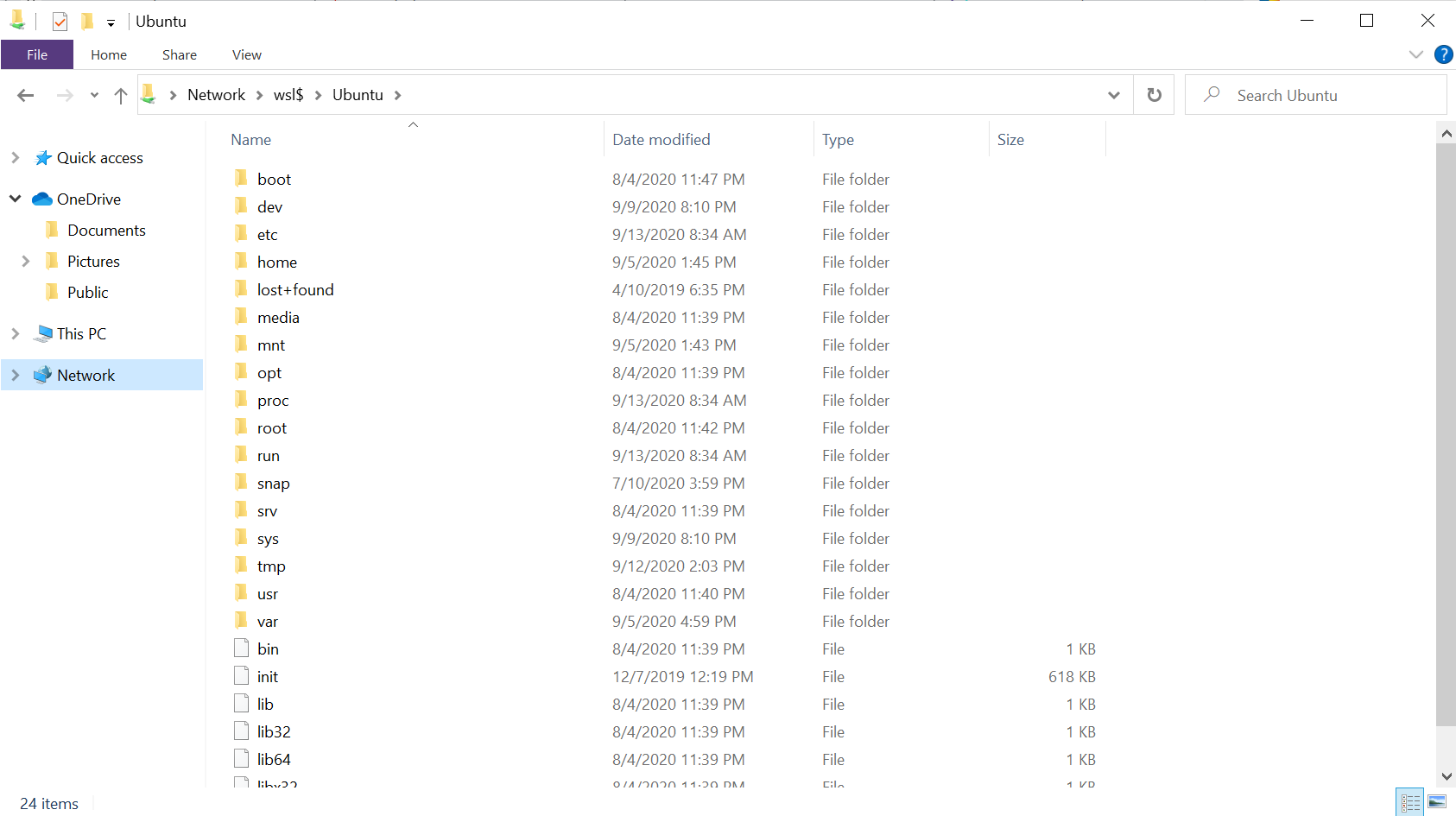Select the srv folder

267,511
